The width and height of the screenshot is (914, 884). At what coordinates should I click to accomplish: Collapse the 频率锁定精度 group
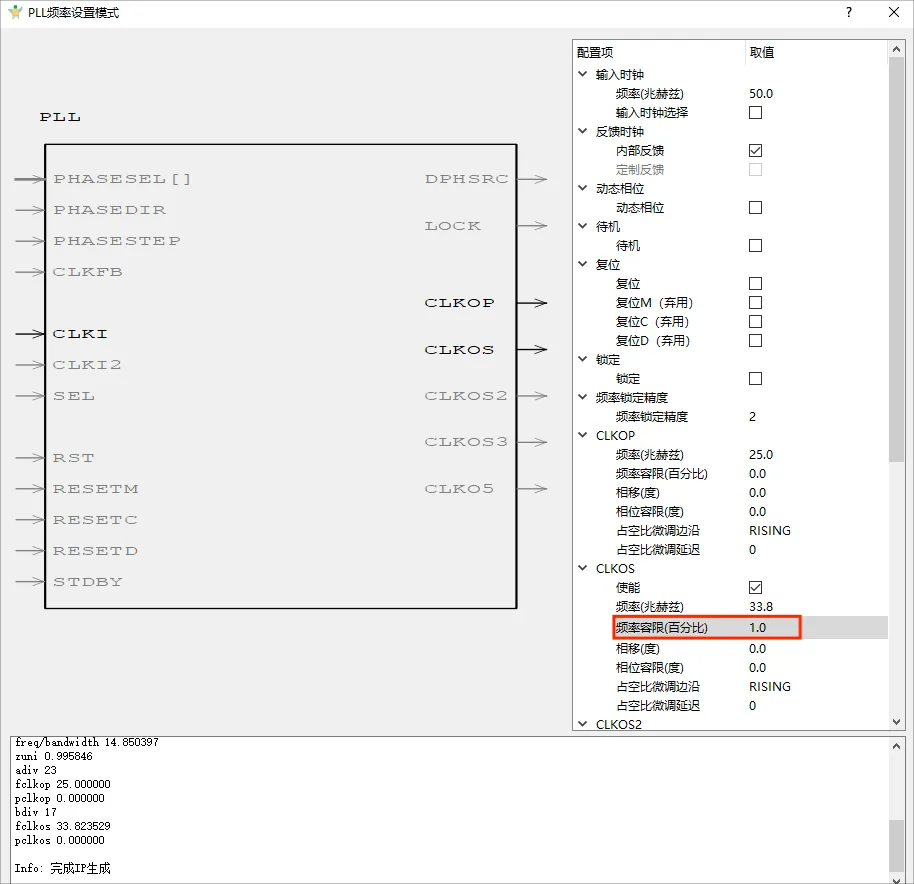[x=582, y=397]
